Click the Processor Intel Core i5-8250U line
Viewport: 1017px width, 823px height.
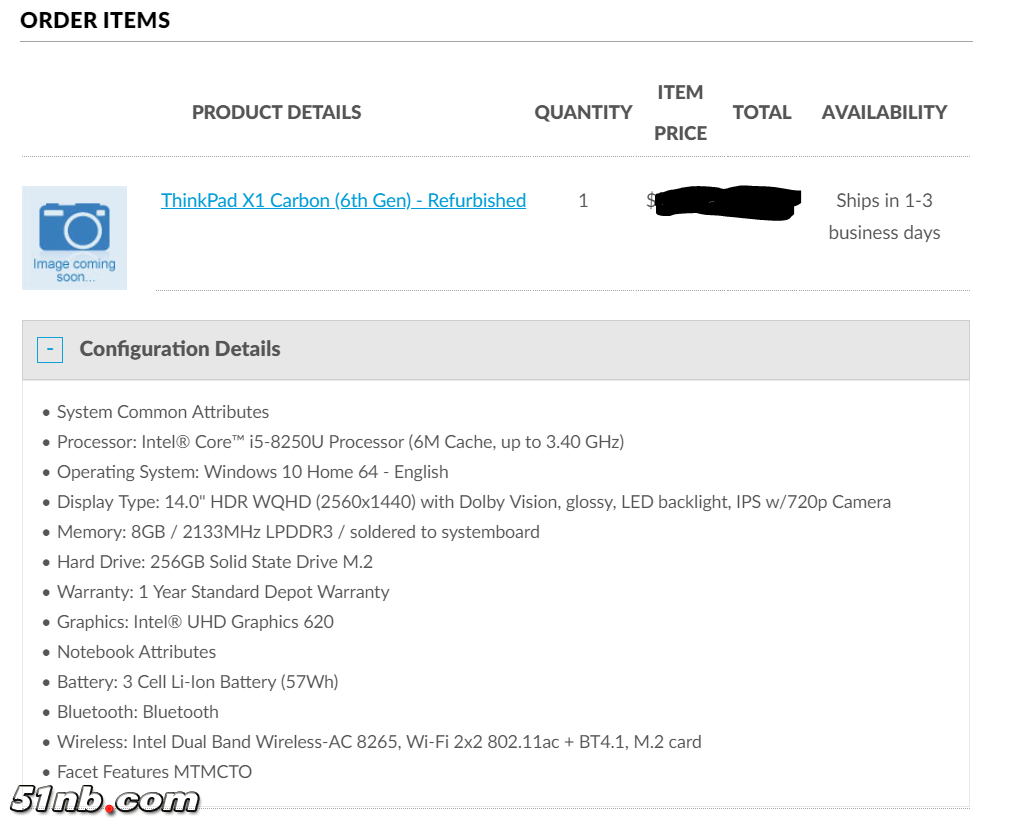pos(340,442)
